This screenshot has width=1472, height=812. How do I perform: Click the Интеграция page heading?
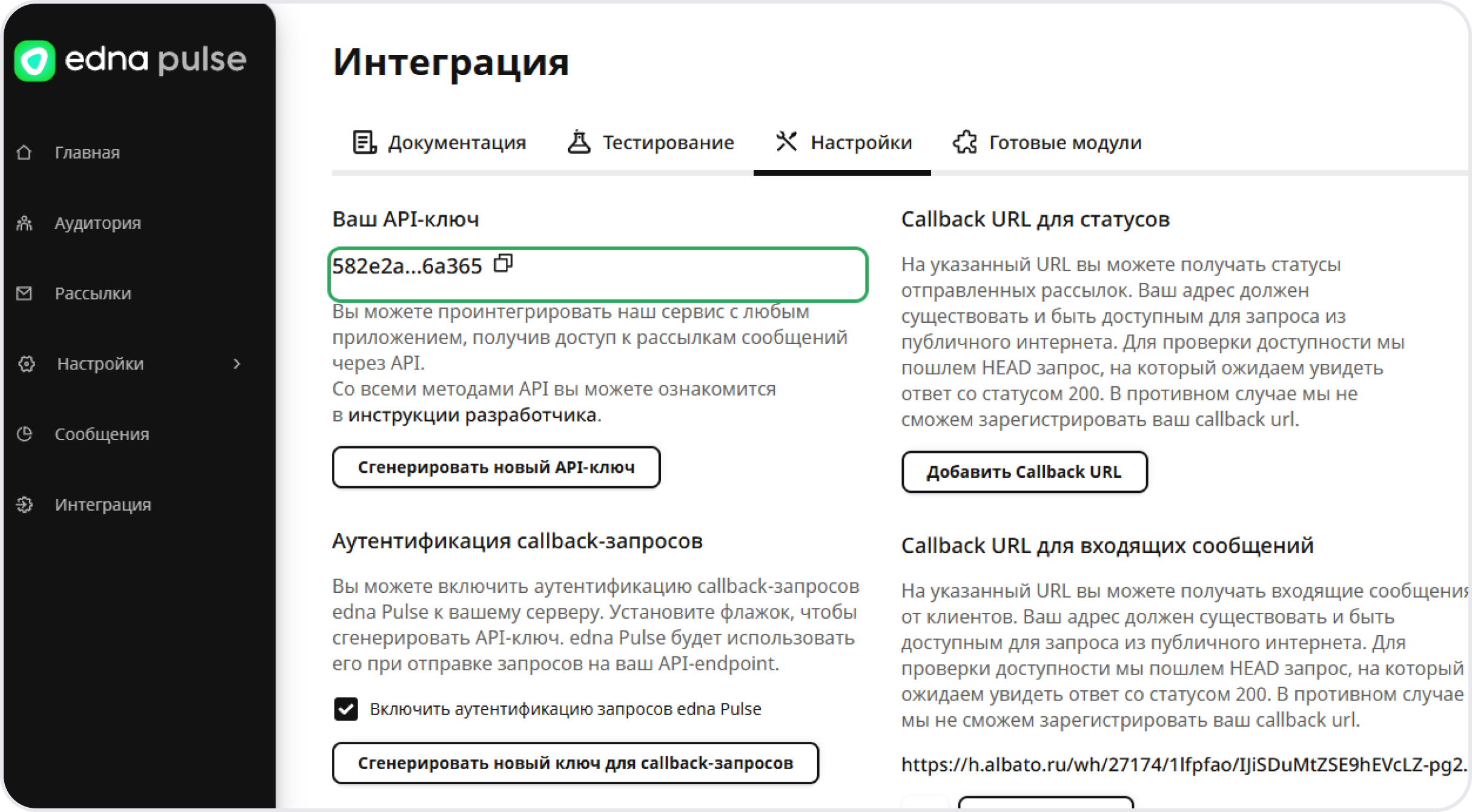(x=451, y=62)
